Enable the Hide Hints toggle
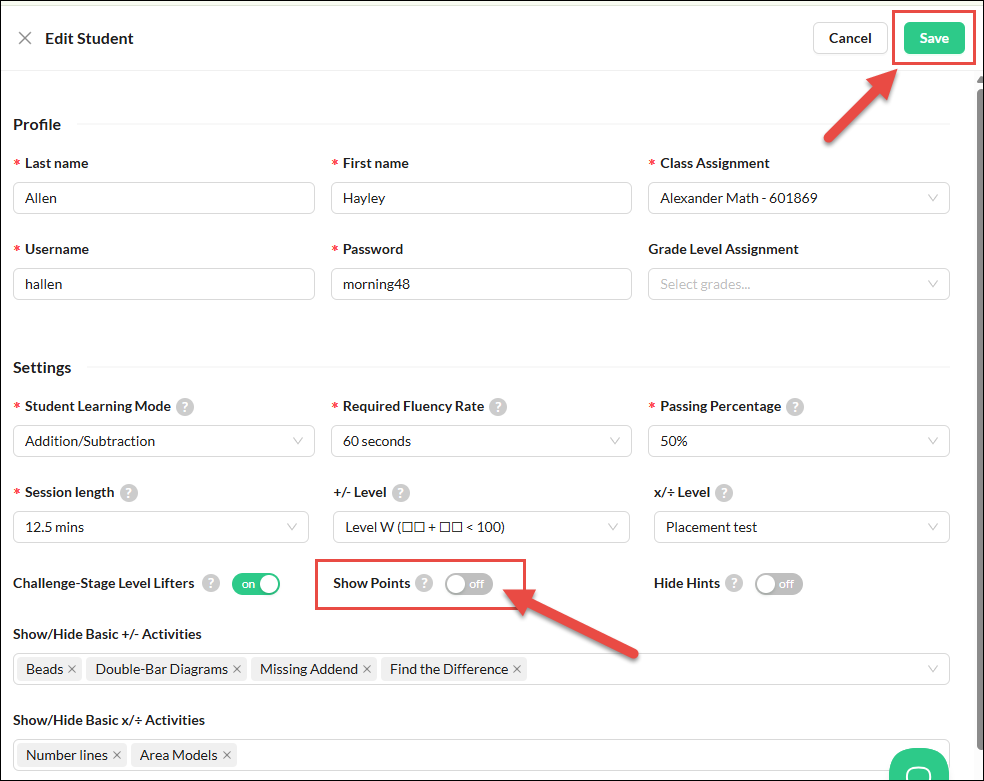This screenshot has height=781, width=984. pos(778,583)
